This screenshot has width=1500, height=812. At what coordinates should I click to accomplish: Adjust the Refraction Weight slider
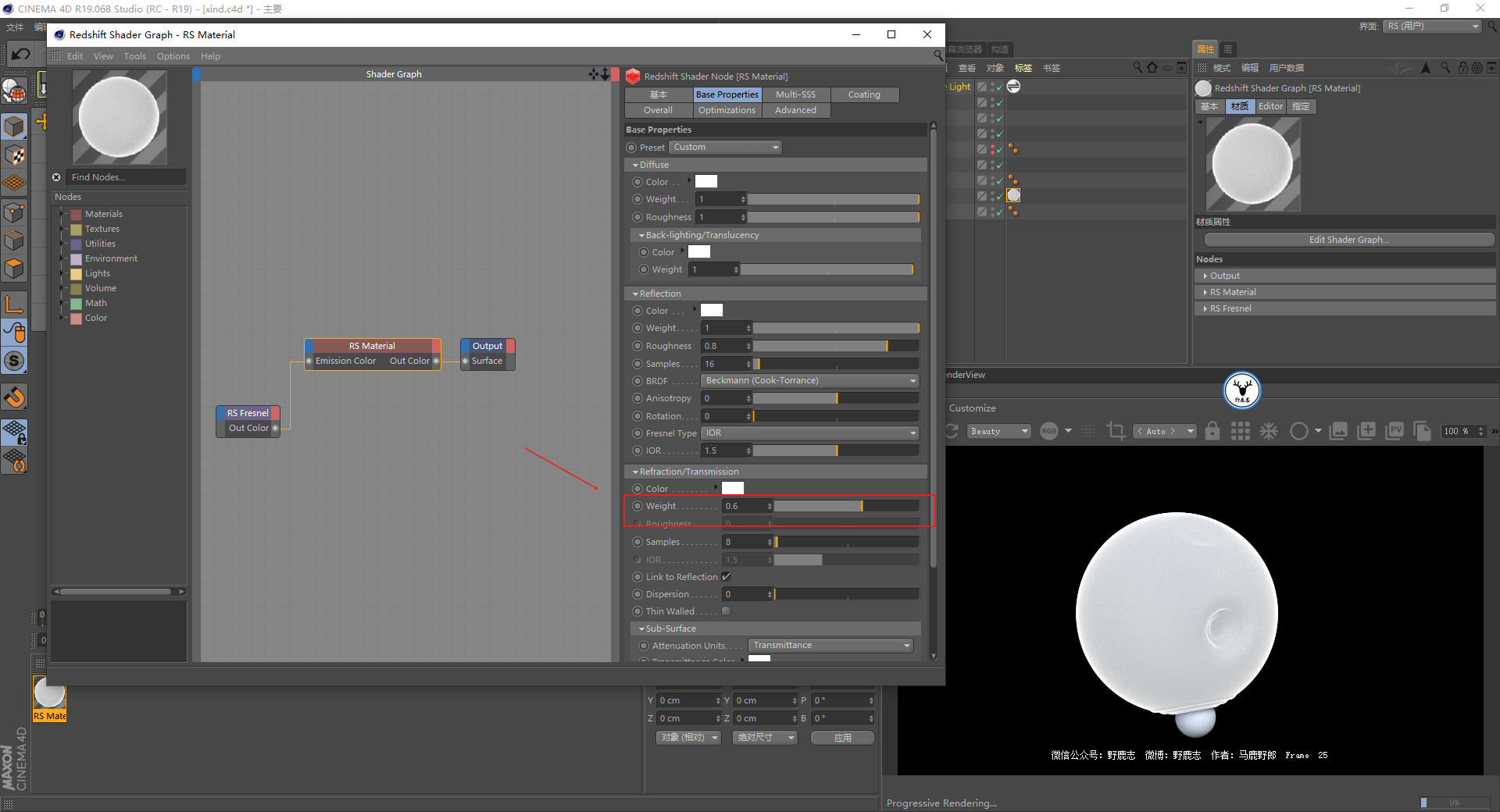847,506
